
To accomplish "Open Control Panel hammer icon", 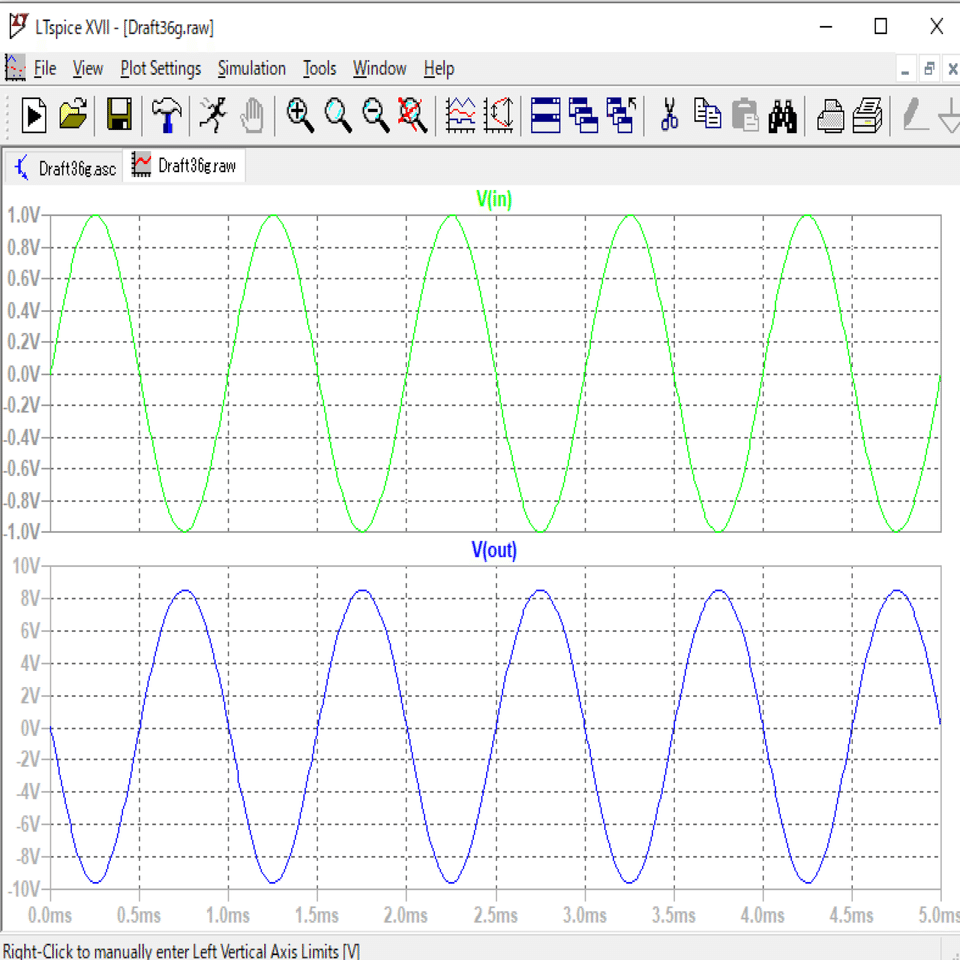I will click(x=167, y=115).
